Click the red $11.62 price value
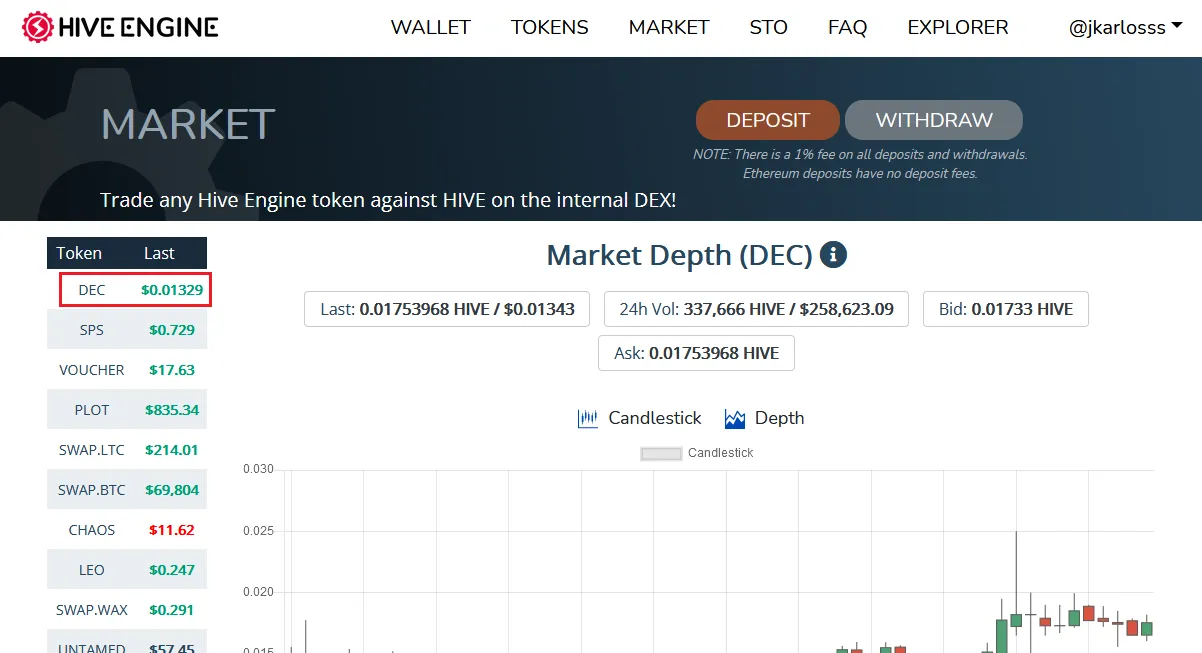 pos(172,529)
